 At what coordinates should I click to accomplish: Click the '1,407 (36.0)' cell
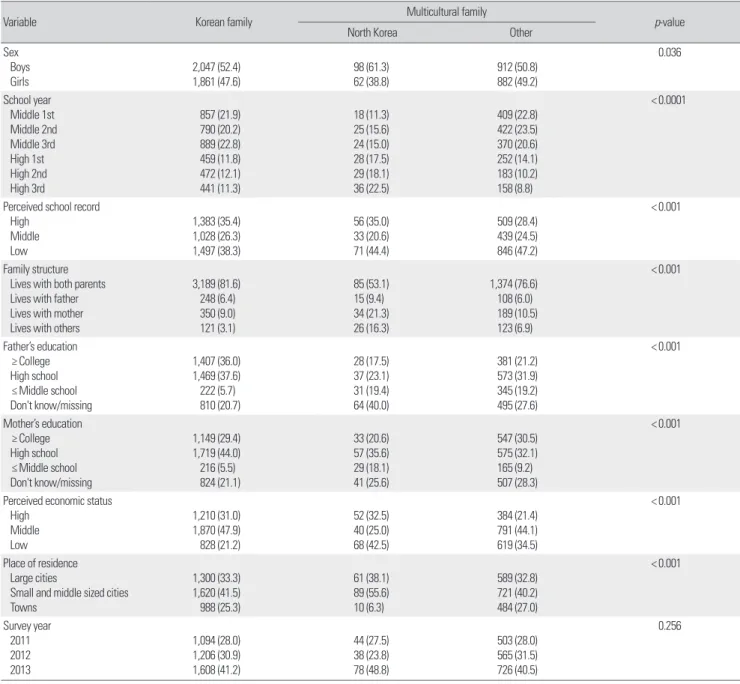(x=216, y=361)
